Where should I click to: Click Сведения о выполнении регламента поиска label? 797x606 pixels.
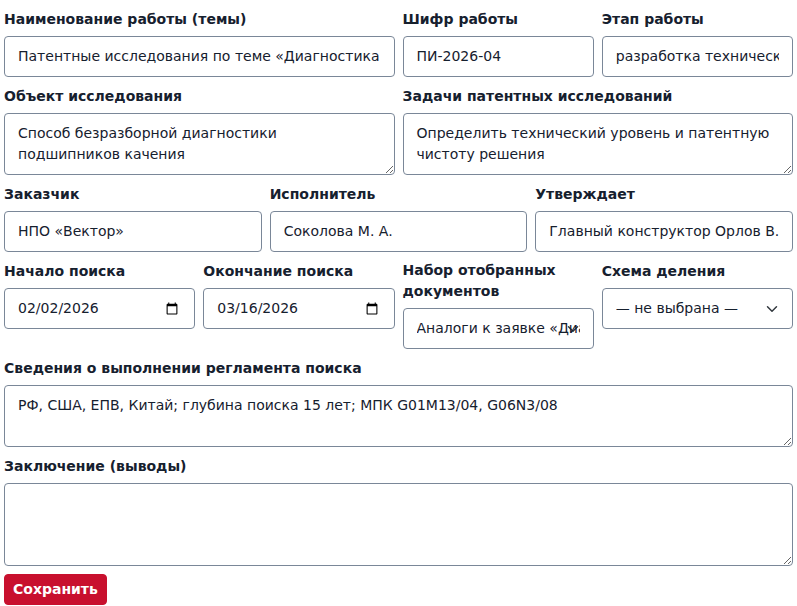(183, 368)
